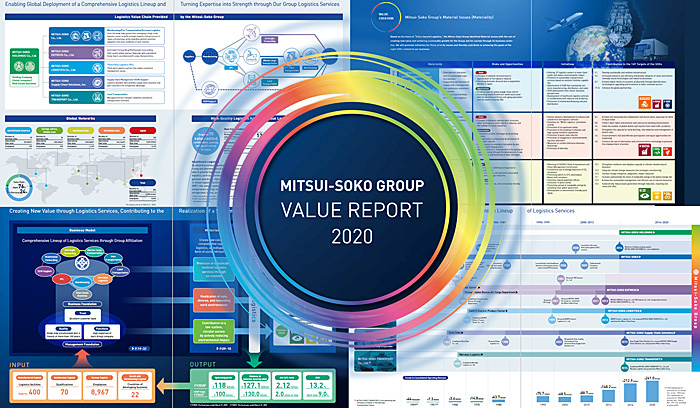Click the orange upward arrow above INPUT

pos(82,358)
